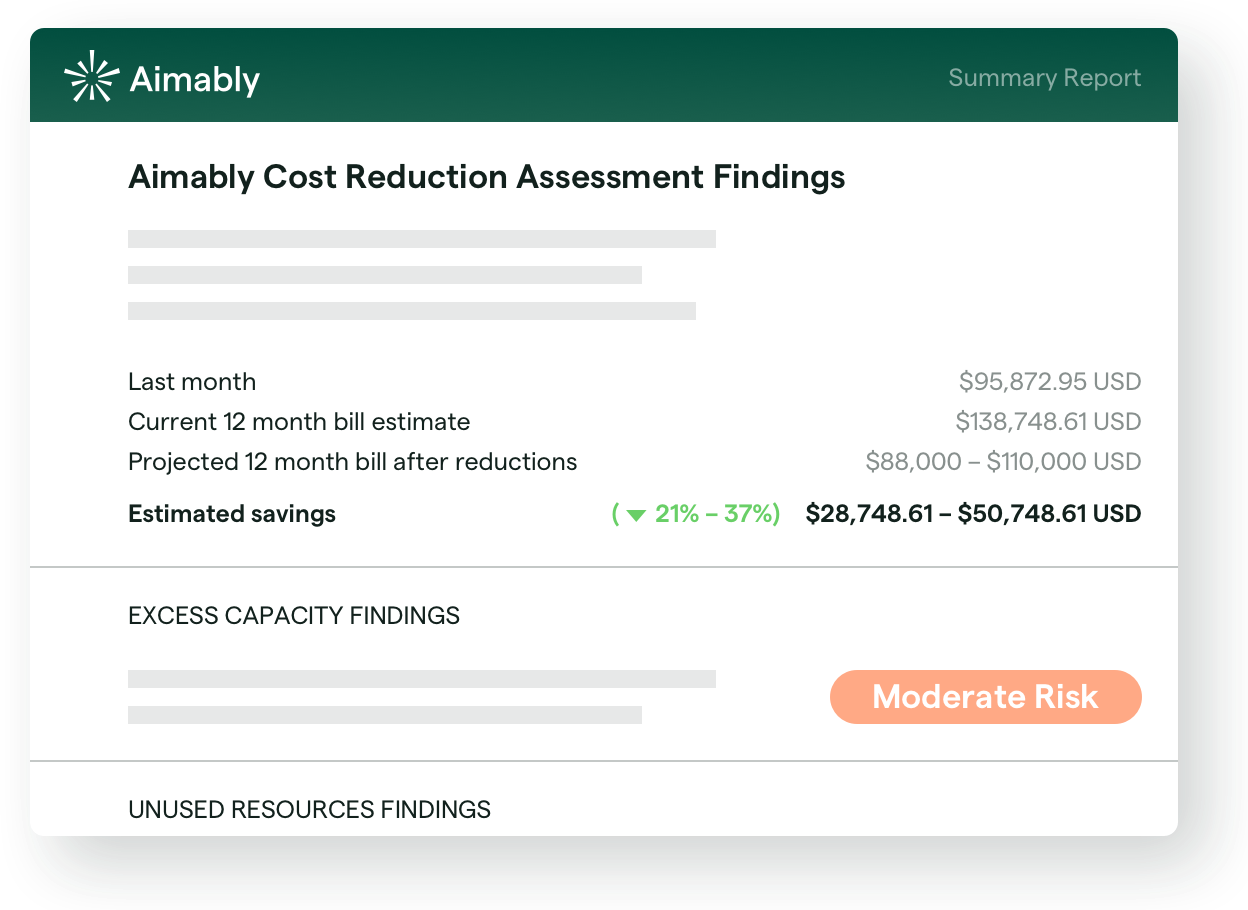Click the Aimably brand name text
This screenshot has width=1248, height=910.
coord(195,80)
